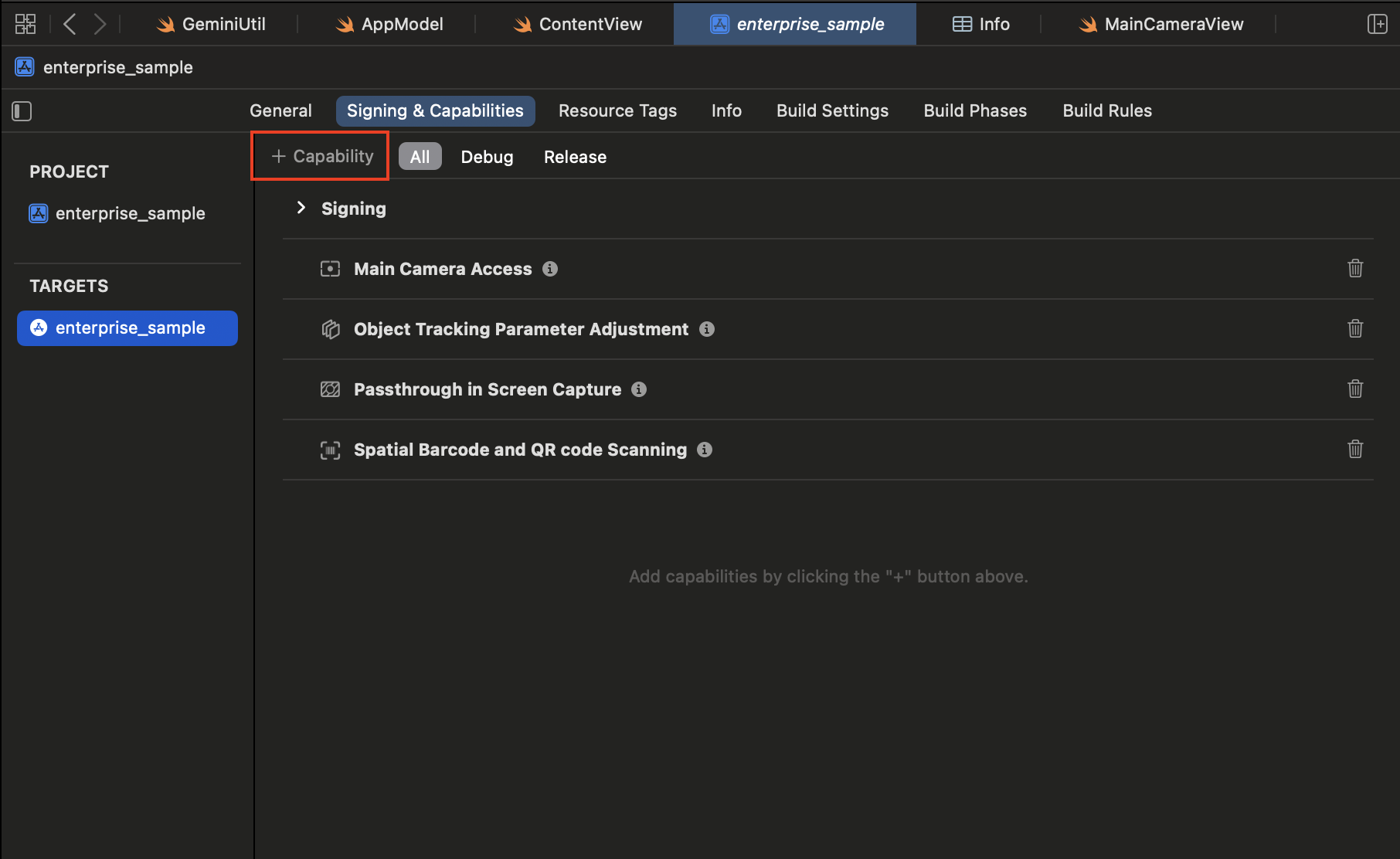Click the Spatial Barcode scanning icon

330,450
